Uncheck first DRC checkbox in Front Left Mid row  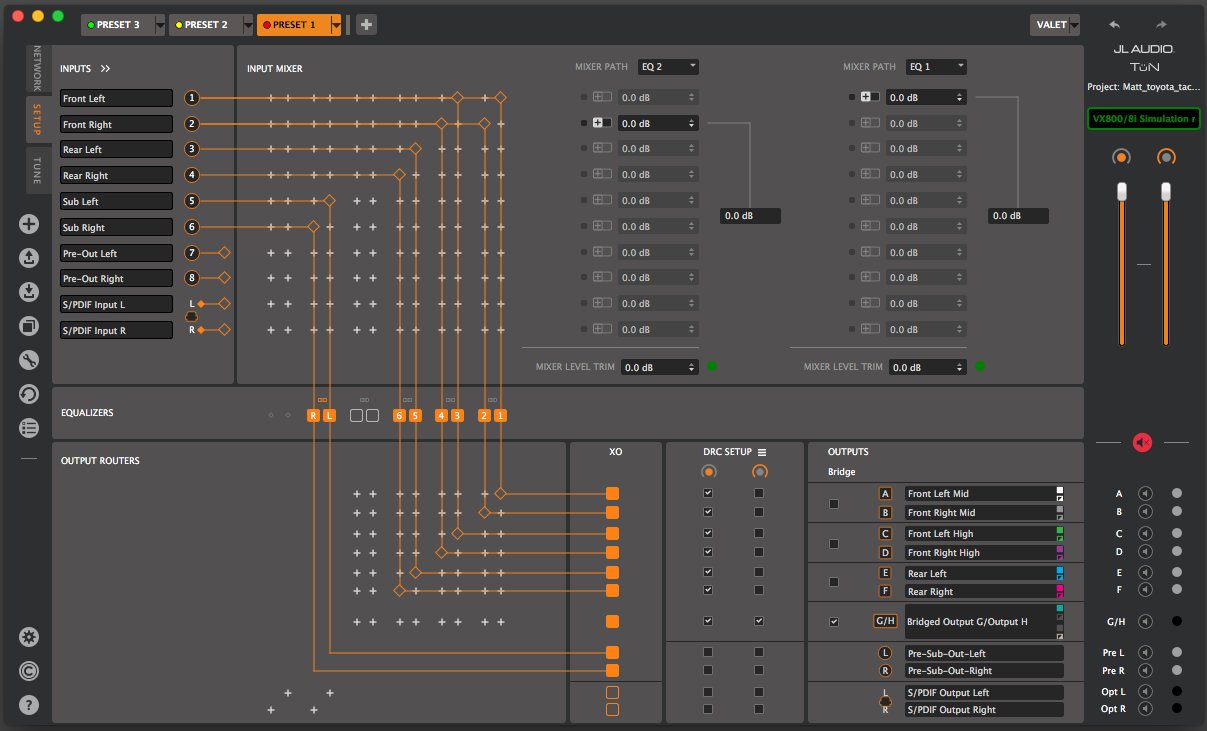(x=708, y=493)
